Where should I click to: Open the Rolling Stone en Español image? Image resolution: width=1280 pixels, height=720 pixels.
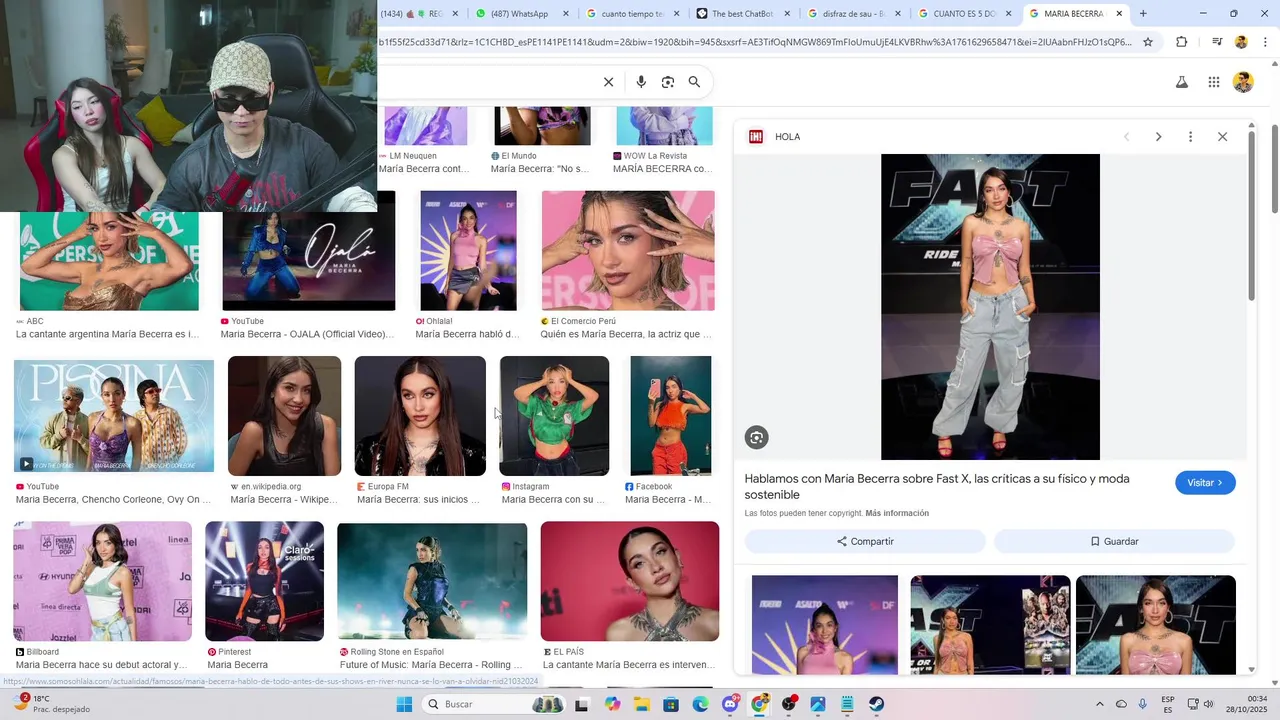coord(432,581)
